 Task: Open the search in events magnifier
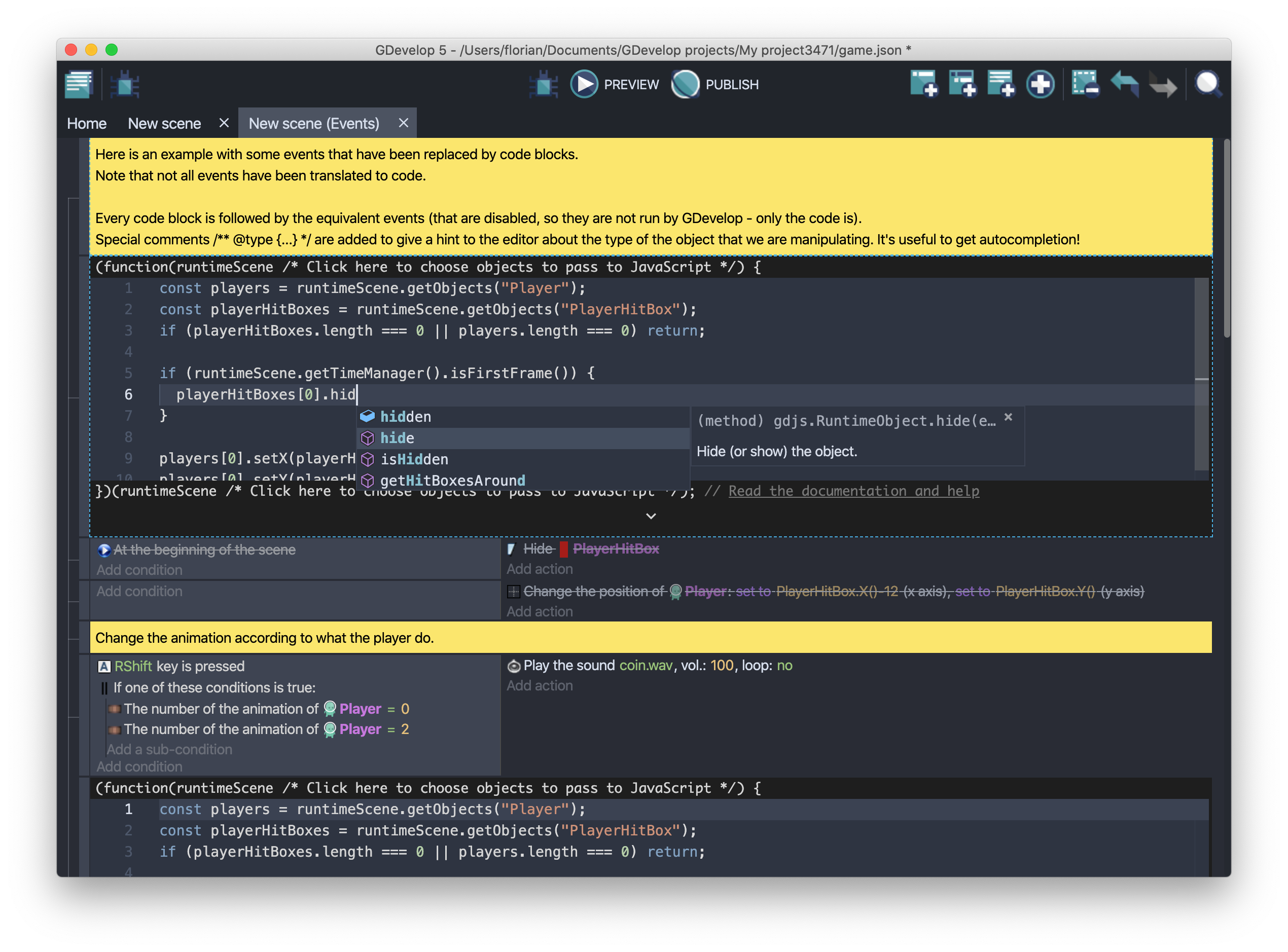(x=1208, y=85)
